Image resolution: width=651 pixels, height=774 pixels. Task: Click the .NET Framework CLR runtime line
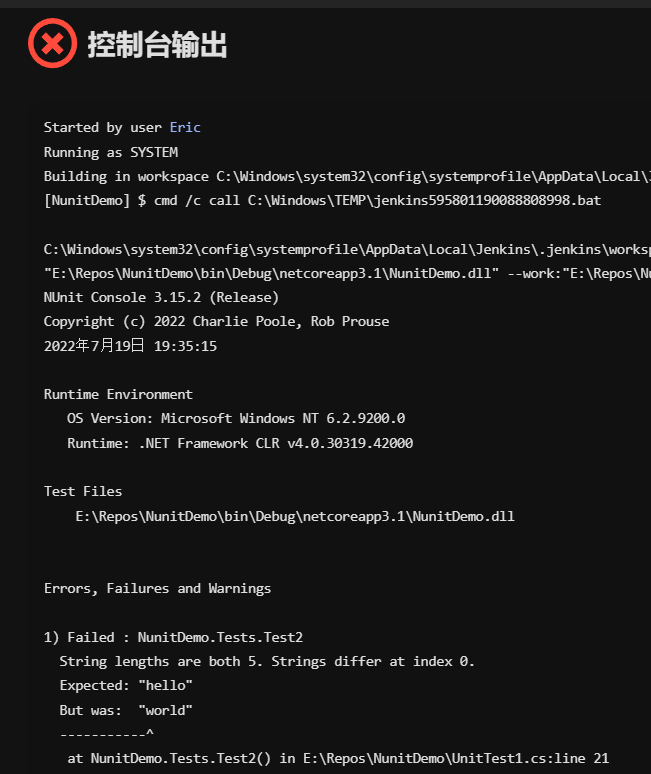pos(239,442)
